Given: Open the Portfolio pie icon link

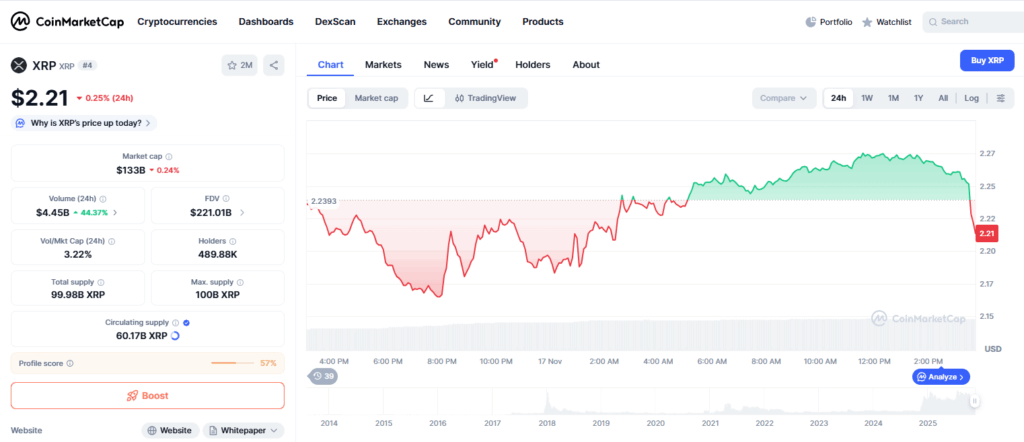Looking at the screenshot, I should coord(829,22).
